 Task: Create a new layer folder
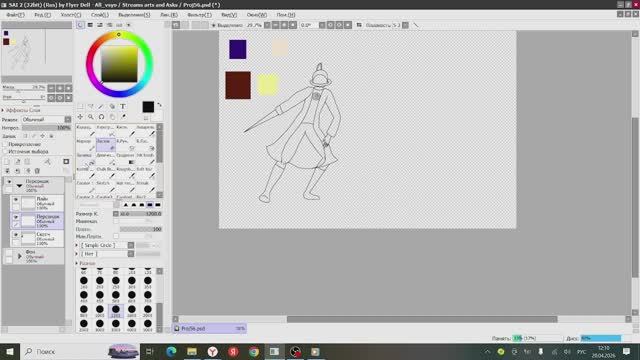[x=27, y=162]
